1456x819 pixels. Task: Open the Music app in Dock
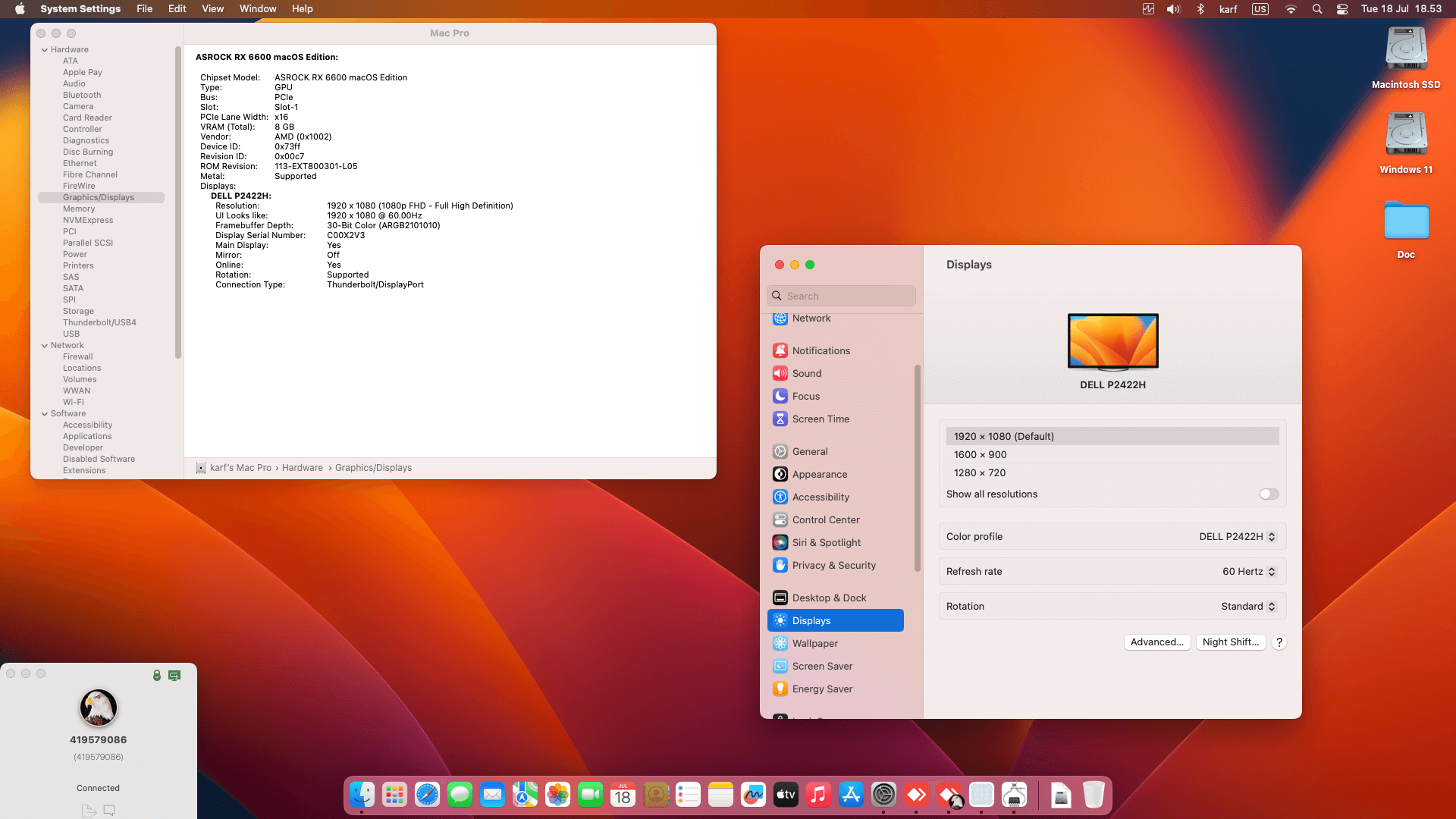[818, 795]
